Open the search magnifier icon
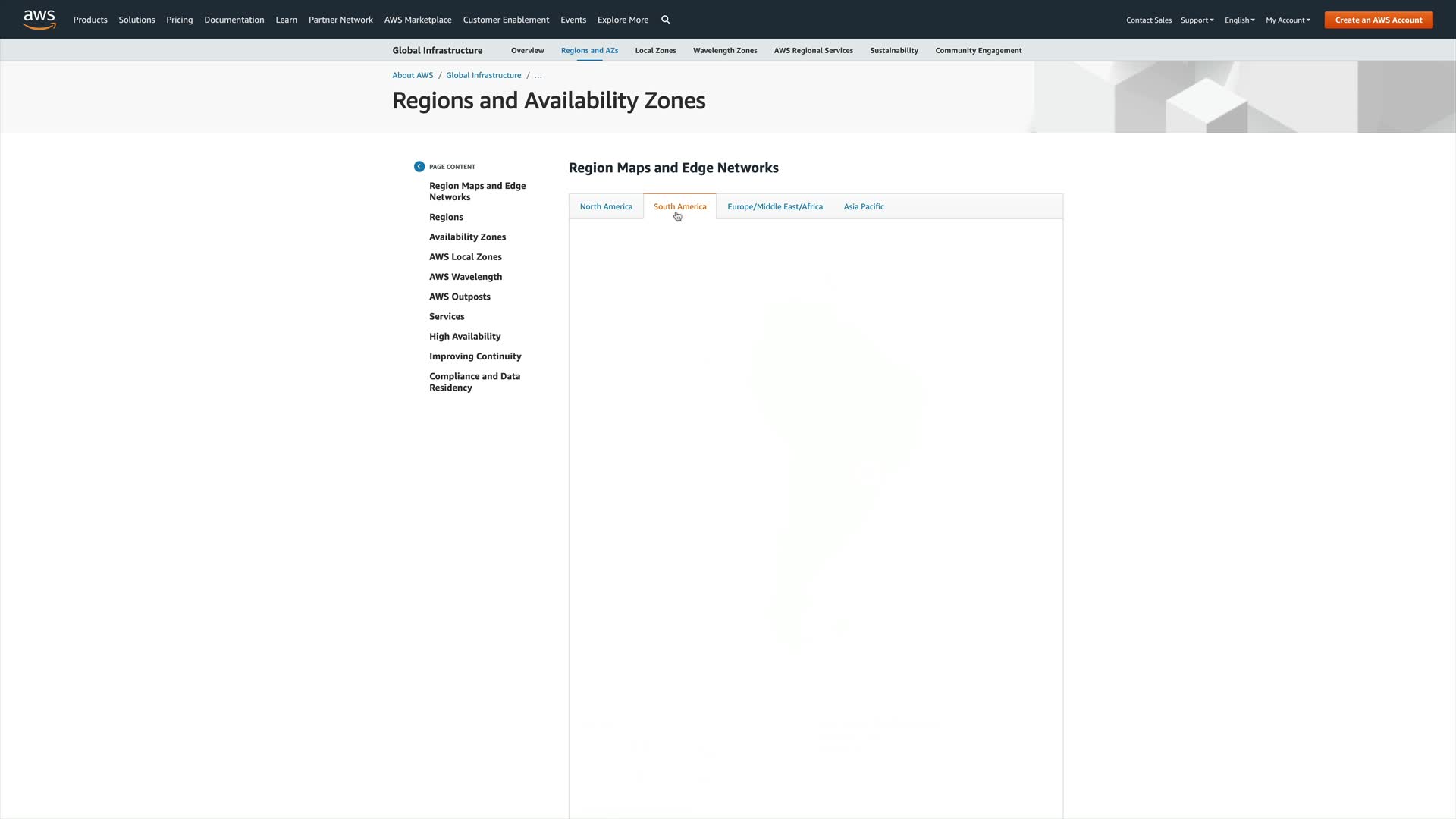The width and height of the screenshot is (1456, 819). coord(665,20)
